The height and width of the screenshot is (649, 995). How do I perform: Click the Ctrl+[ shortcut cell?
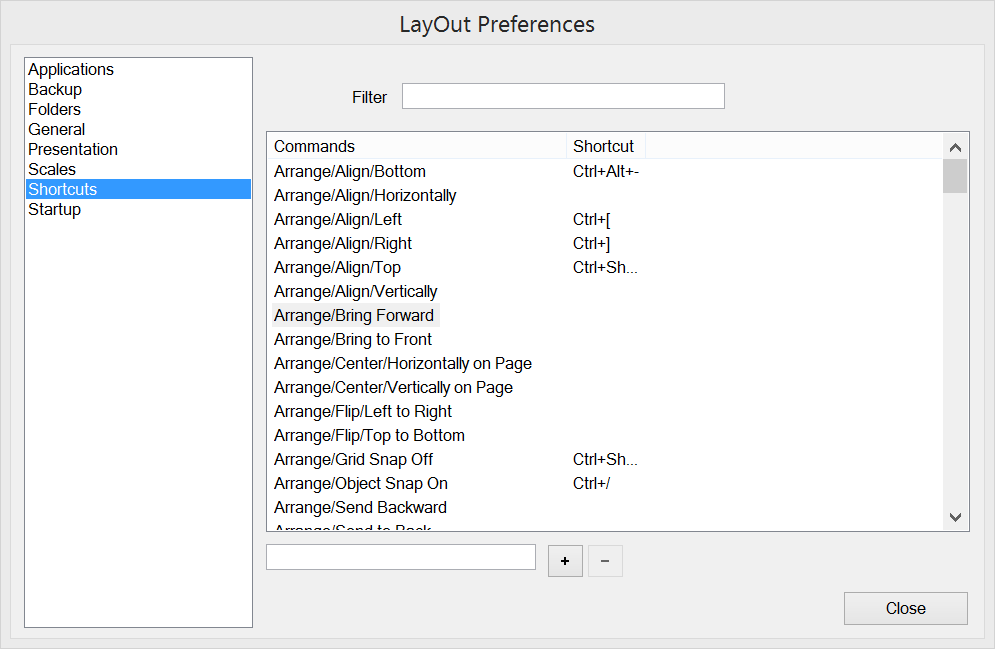point(591,220)
